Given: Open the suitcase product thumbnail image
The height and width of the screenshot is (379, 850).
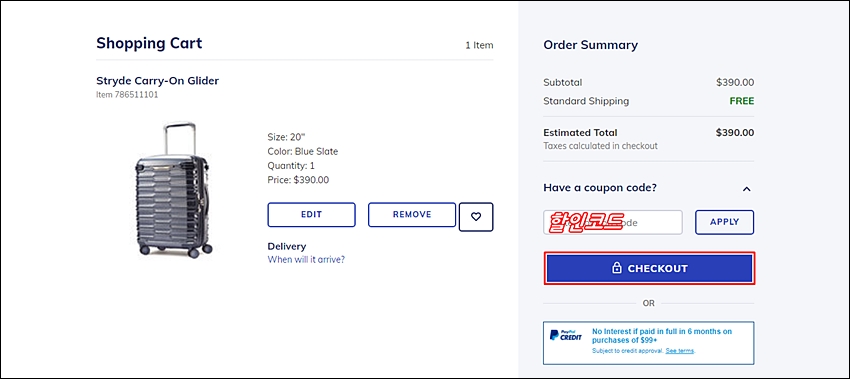Looking at the screenshot, I should click(173, 189).
